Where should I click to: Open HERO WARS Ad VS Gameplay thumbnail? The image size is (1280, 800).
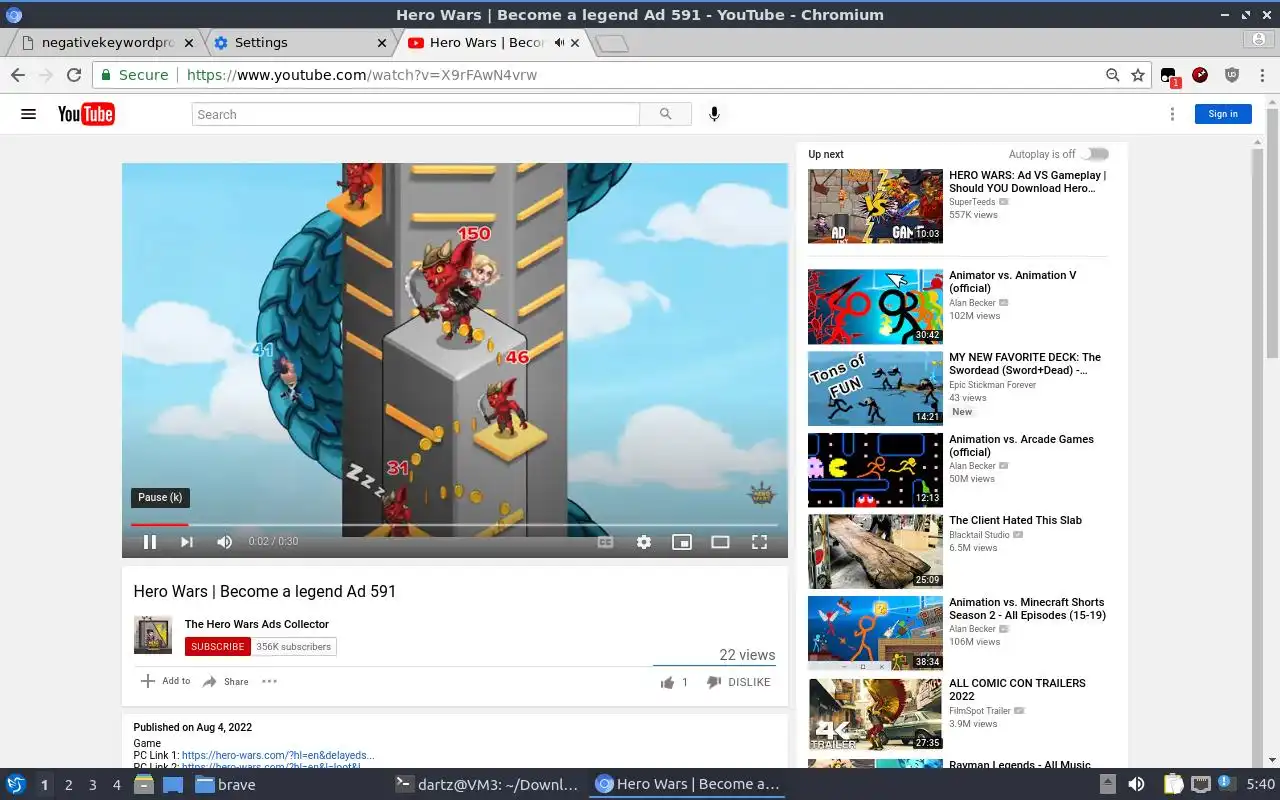pos(875,206)
